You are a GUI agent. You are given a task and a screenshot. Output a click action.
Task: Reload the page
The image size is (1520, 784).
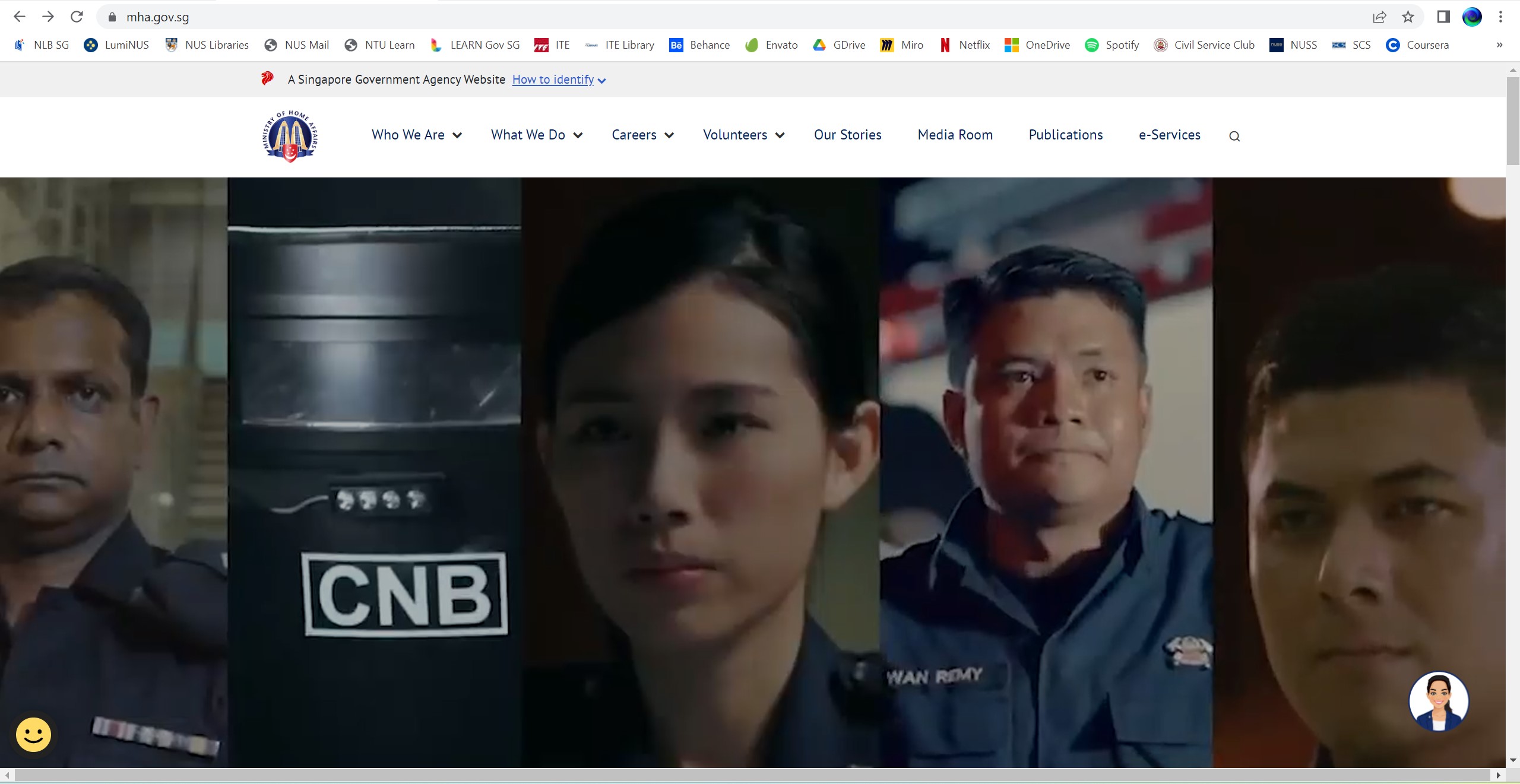[x=77, y=17]
